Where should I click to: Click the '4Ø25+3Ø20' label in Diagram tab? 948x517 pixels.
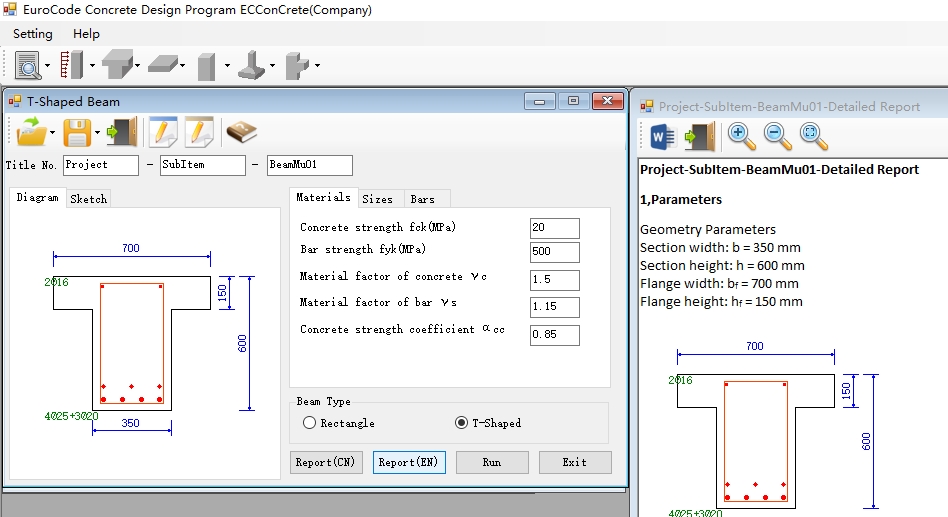point(71,416)
